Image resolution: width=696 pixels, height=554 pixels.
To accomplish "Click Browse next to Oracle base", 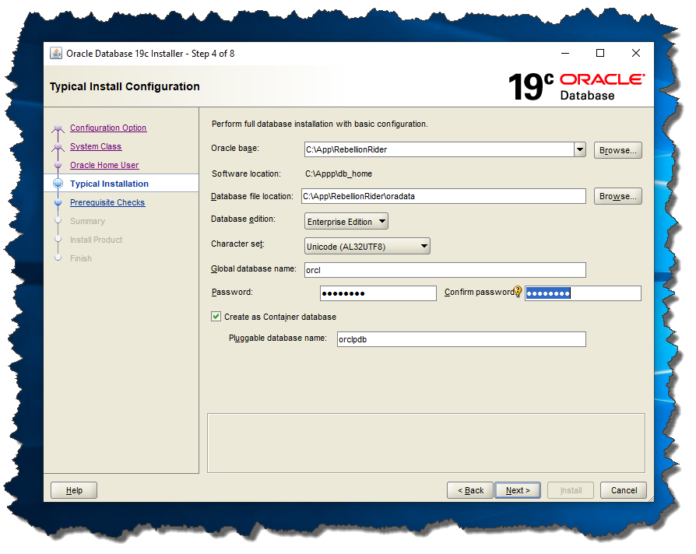I will (618, 150).
